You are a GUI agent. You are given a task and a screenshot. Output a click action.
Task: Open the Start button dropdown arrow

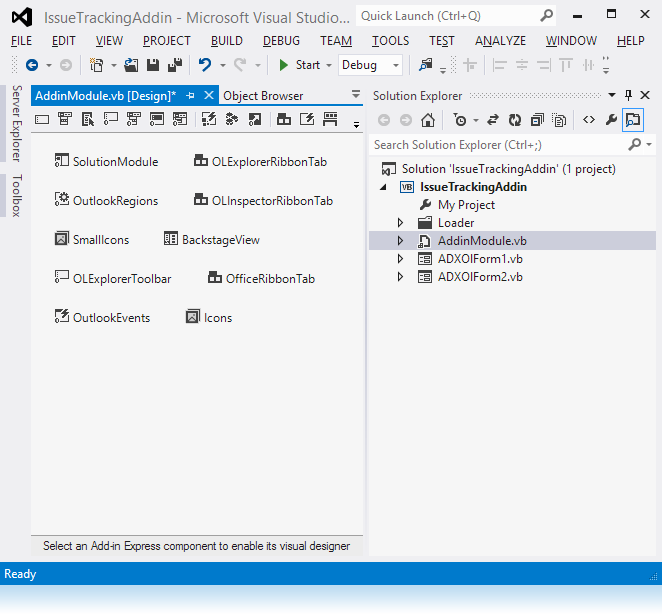click(x=329, y=65)
